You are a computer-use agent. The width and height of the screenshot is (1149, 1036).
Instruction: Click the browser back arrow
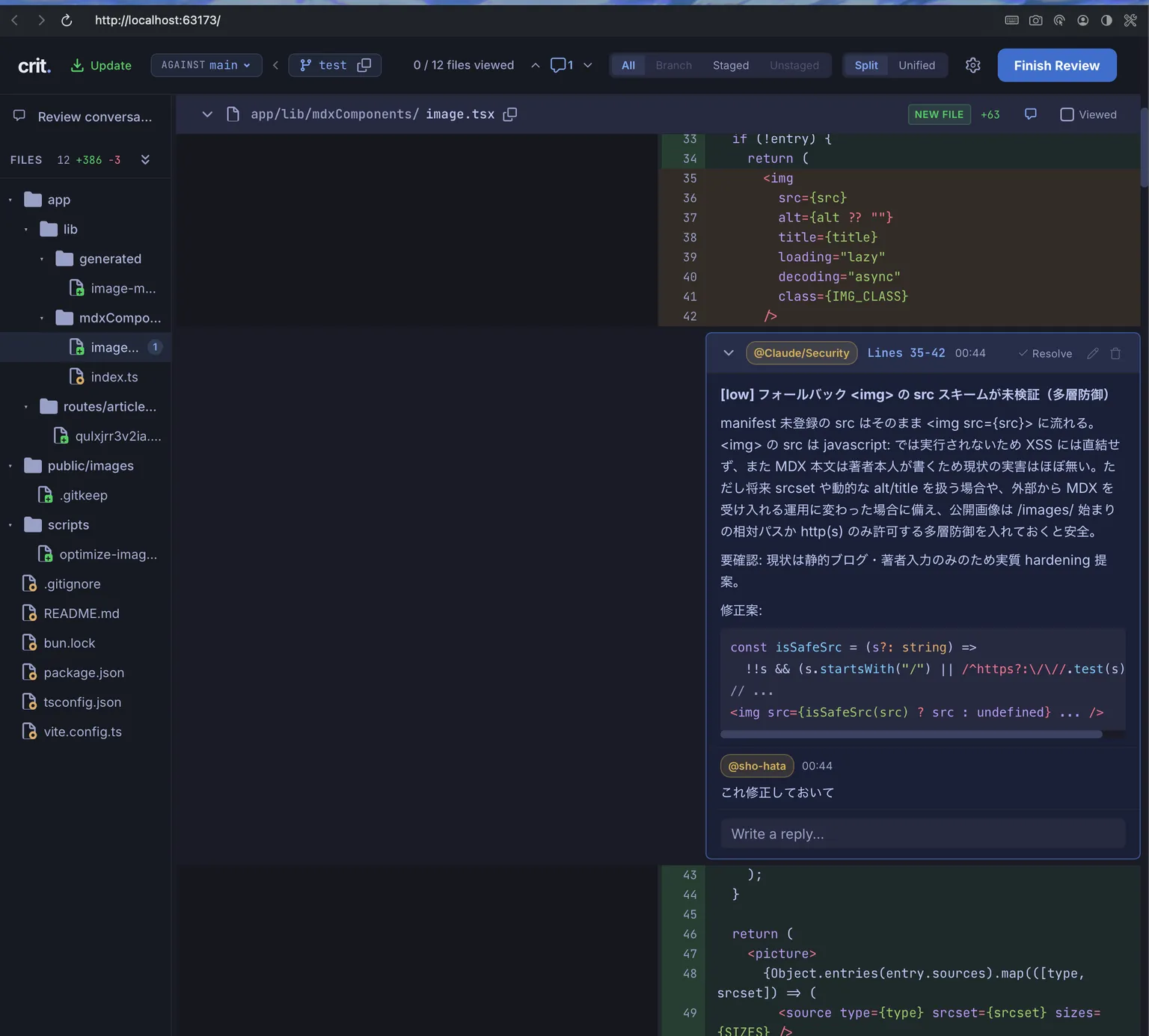pyautogui.click(x=14, y=20)
